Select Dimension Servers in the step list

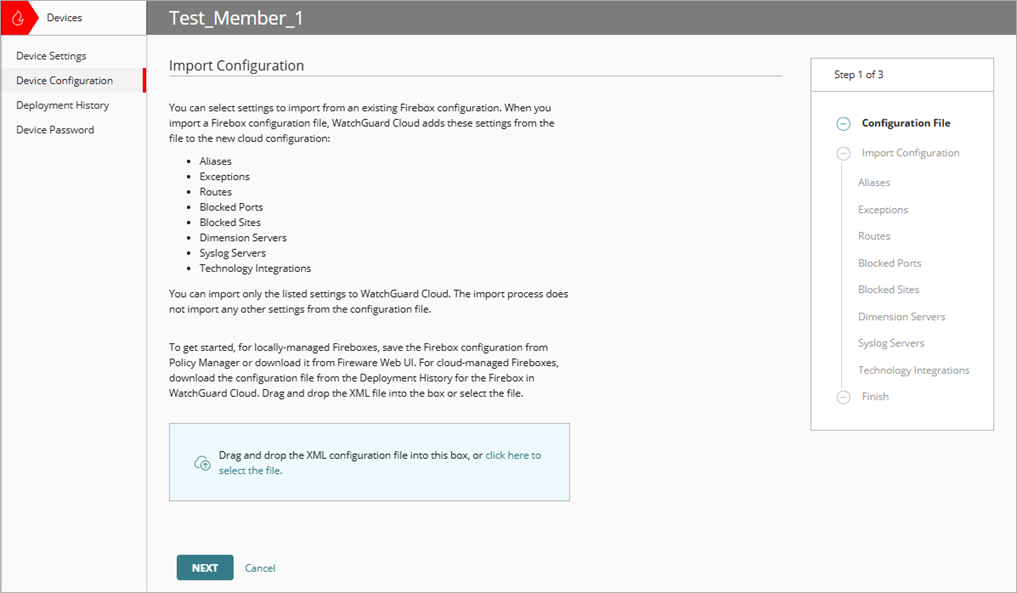901,316
